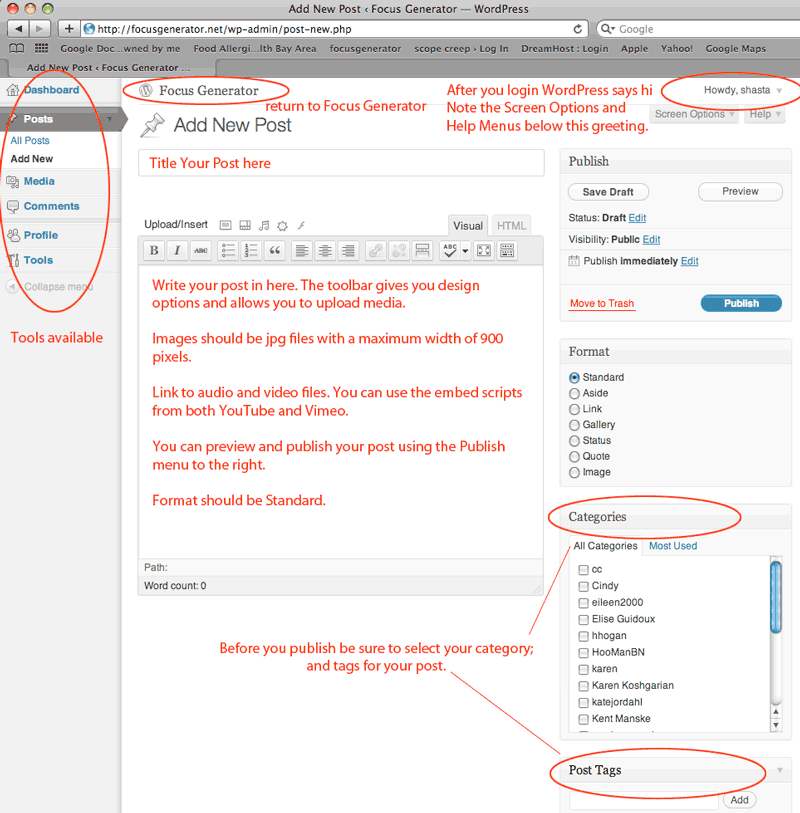Add audio via Upload/Insert music icon
This screenshot has width=800, height=813.
264,225
